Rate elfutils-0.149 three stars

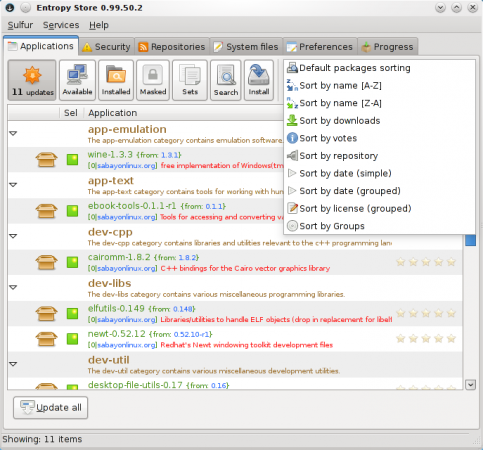tap(426, 314)
